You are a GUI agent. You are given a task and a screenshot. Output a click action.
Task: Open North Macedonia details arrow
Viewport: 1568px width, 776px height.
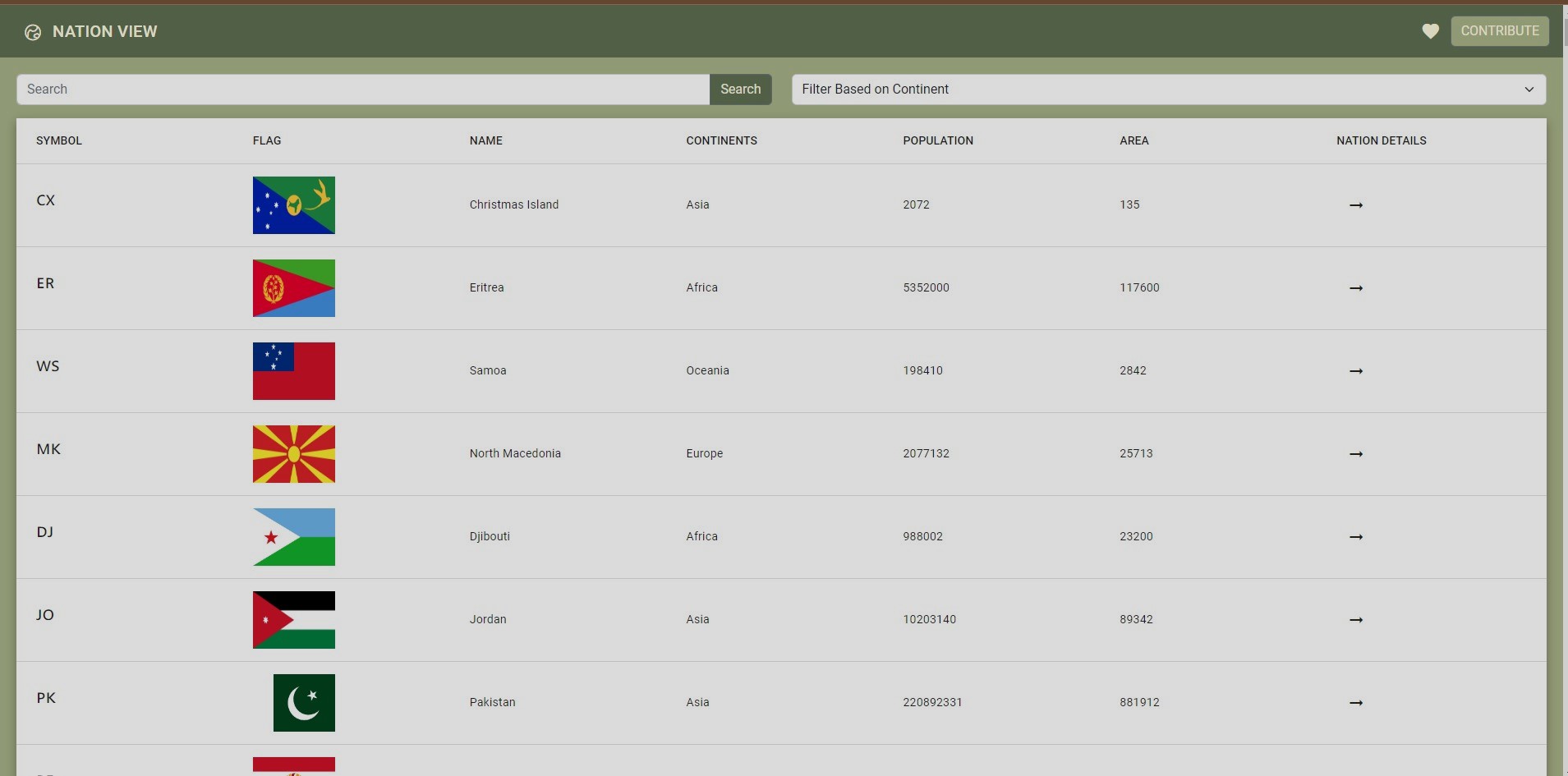pos(1356,454)
